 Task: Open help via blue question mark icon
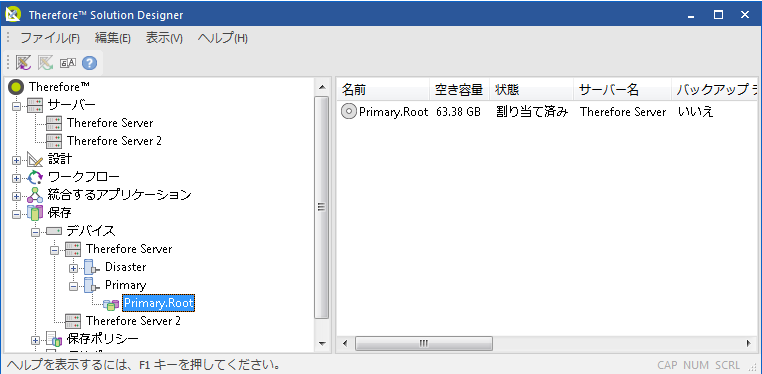tap(89, 63)
